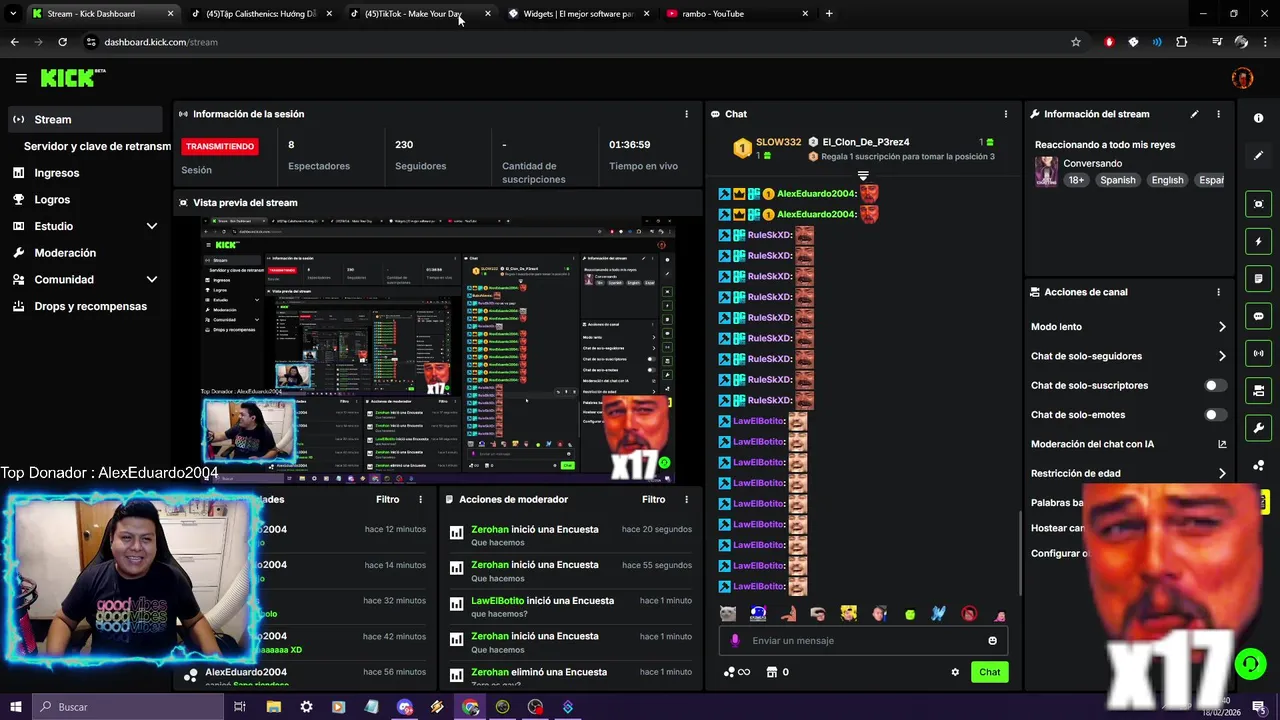This screenshot has height=720, width=1280.
Task: Open Moderación del chat con IA external link
Action: (1222, 444)
